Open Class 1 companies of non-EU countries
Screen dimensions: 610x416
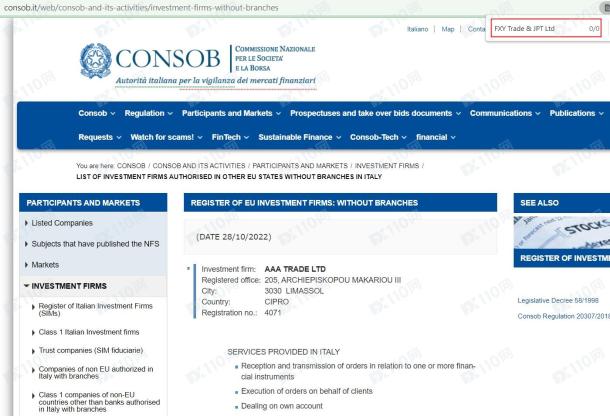coord(99,402)
